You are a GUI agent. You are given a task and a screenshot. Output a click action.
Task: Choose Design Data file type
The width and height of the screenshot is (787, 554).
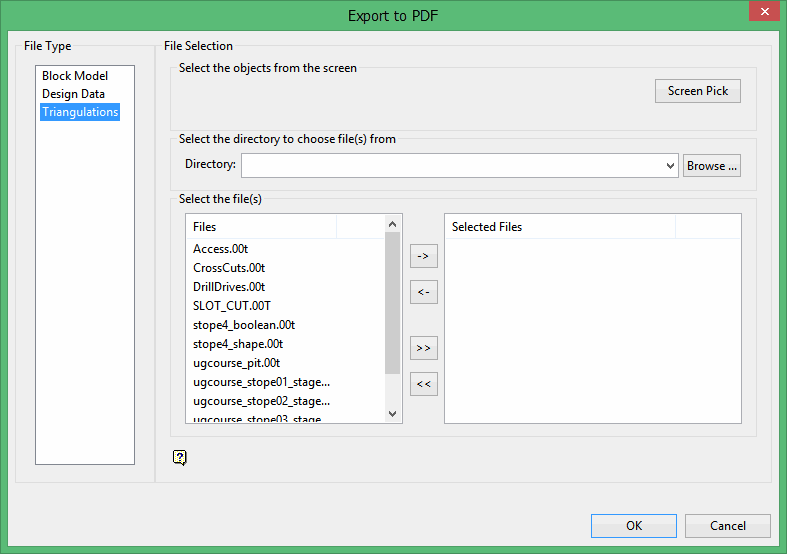coord(73,94)
